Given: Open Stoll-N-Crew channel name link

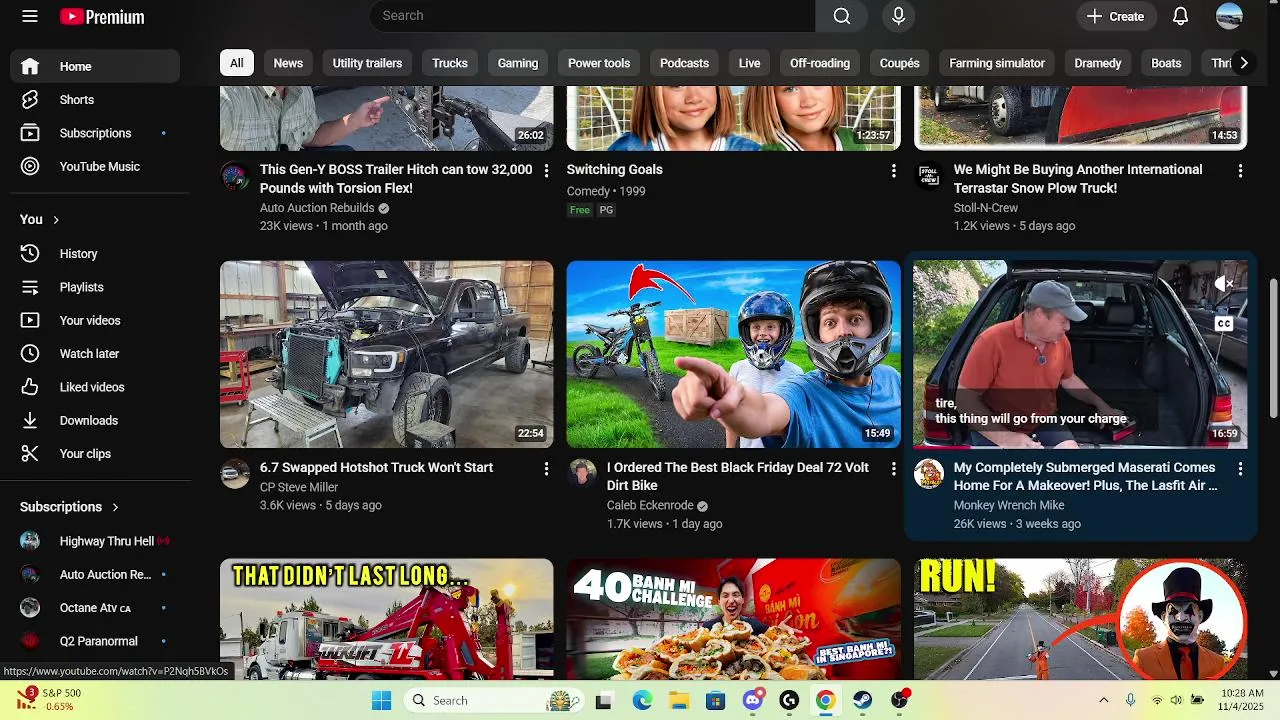Looking at the screenshot, I should coord(986,208).
